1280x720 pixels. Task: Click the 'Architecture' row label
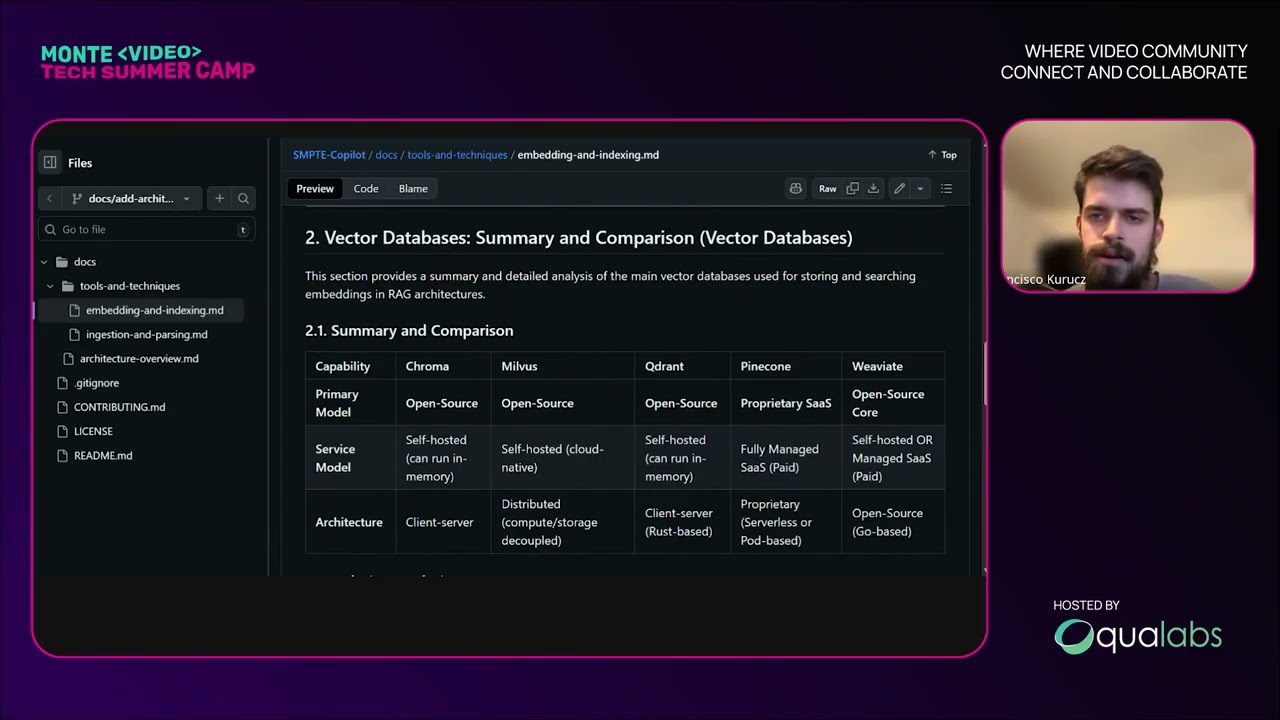coord(349,522)
